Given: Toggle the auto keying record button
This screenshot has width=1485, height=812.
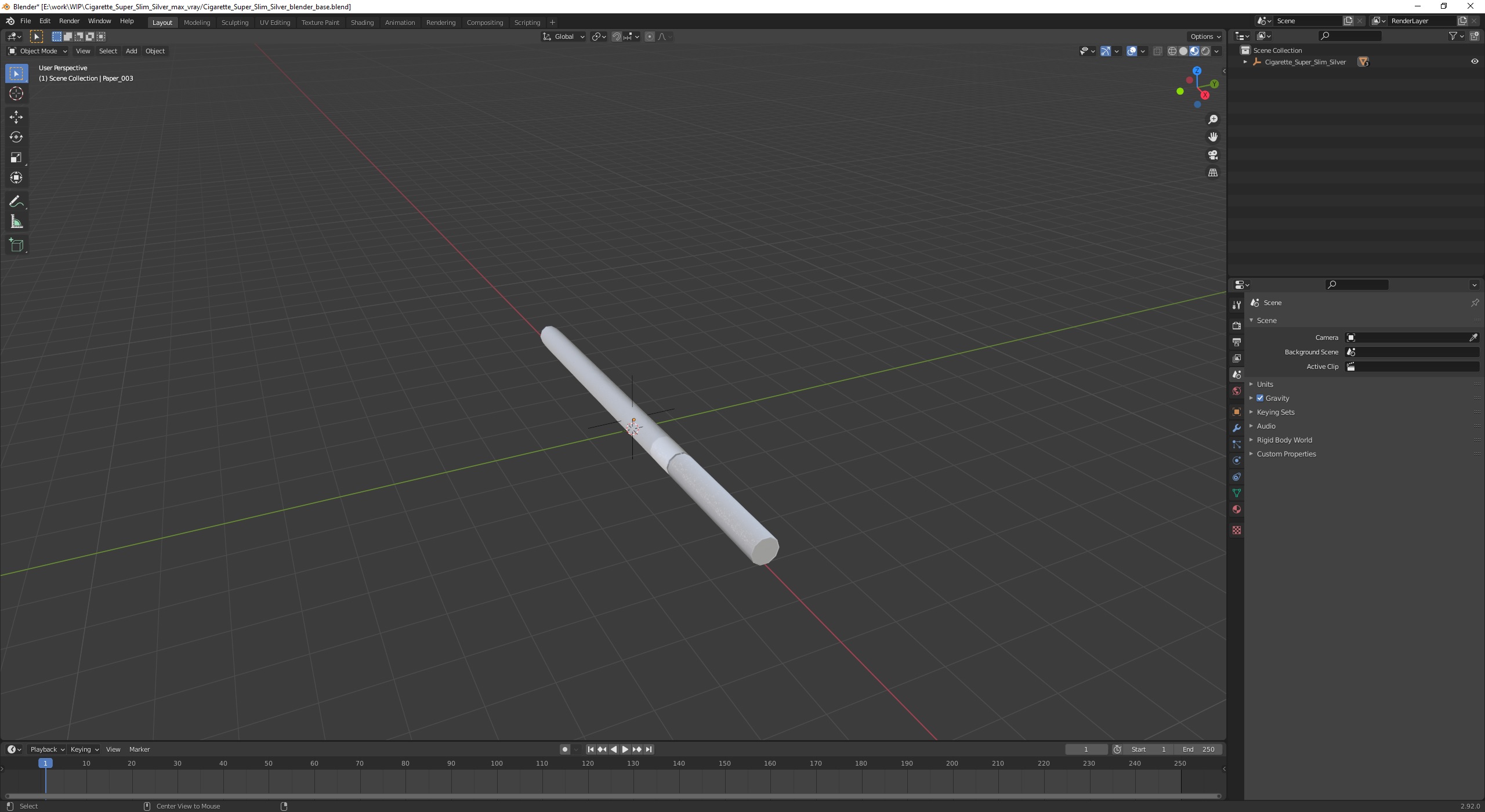Looking at the screenshot, I should (565, 749).
